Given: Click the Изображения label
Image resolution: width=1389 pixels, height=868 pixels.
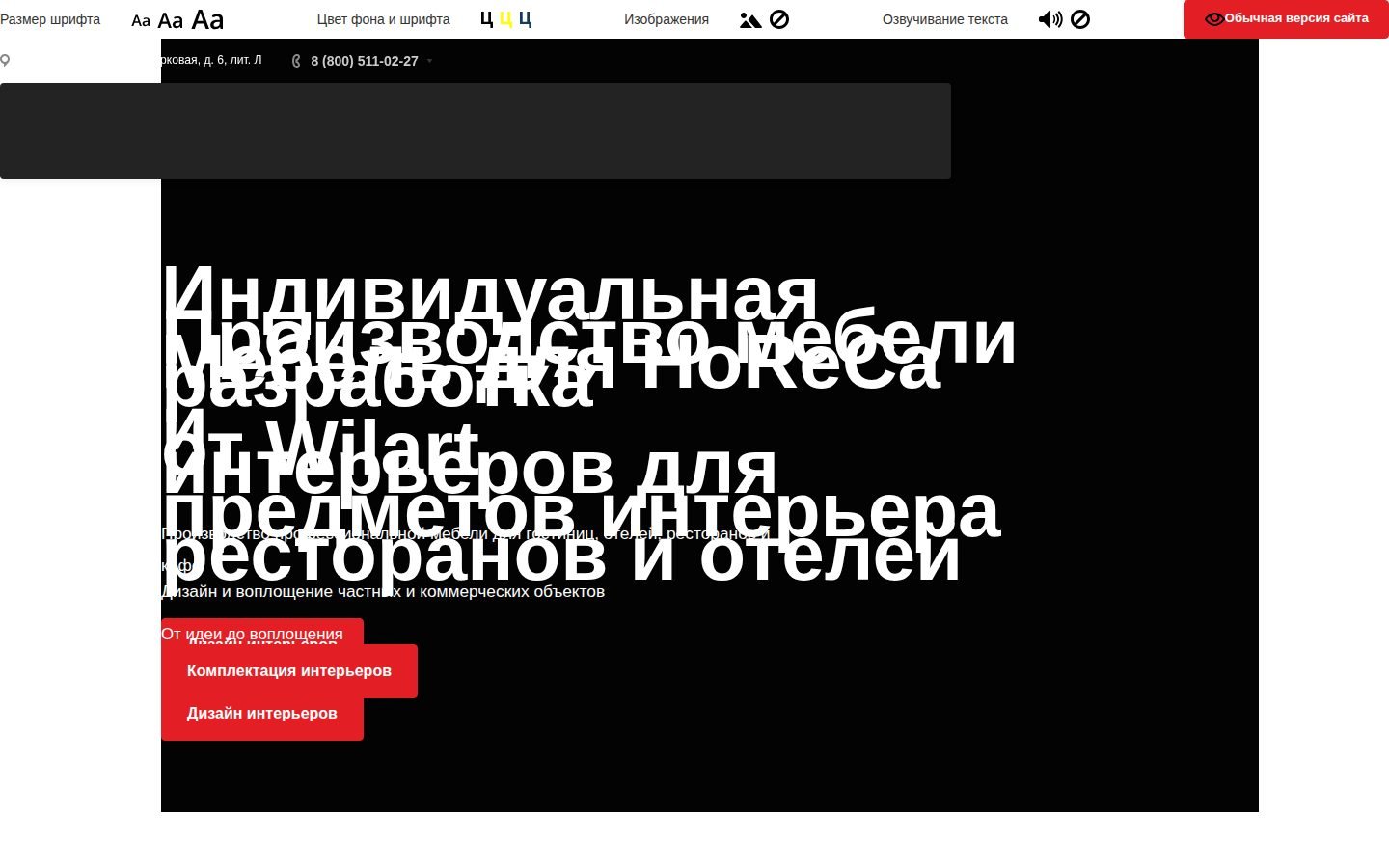Looking at the screenshot, I should point(667,19).
